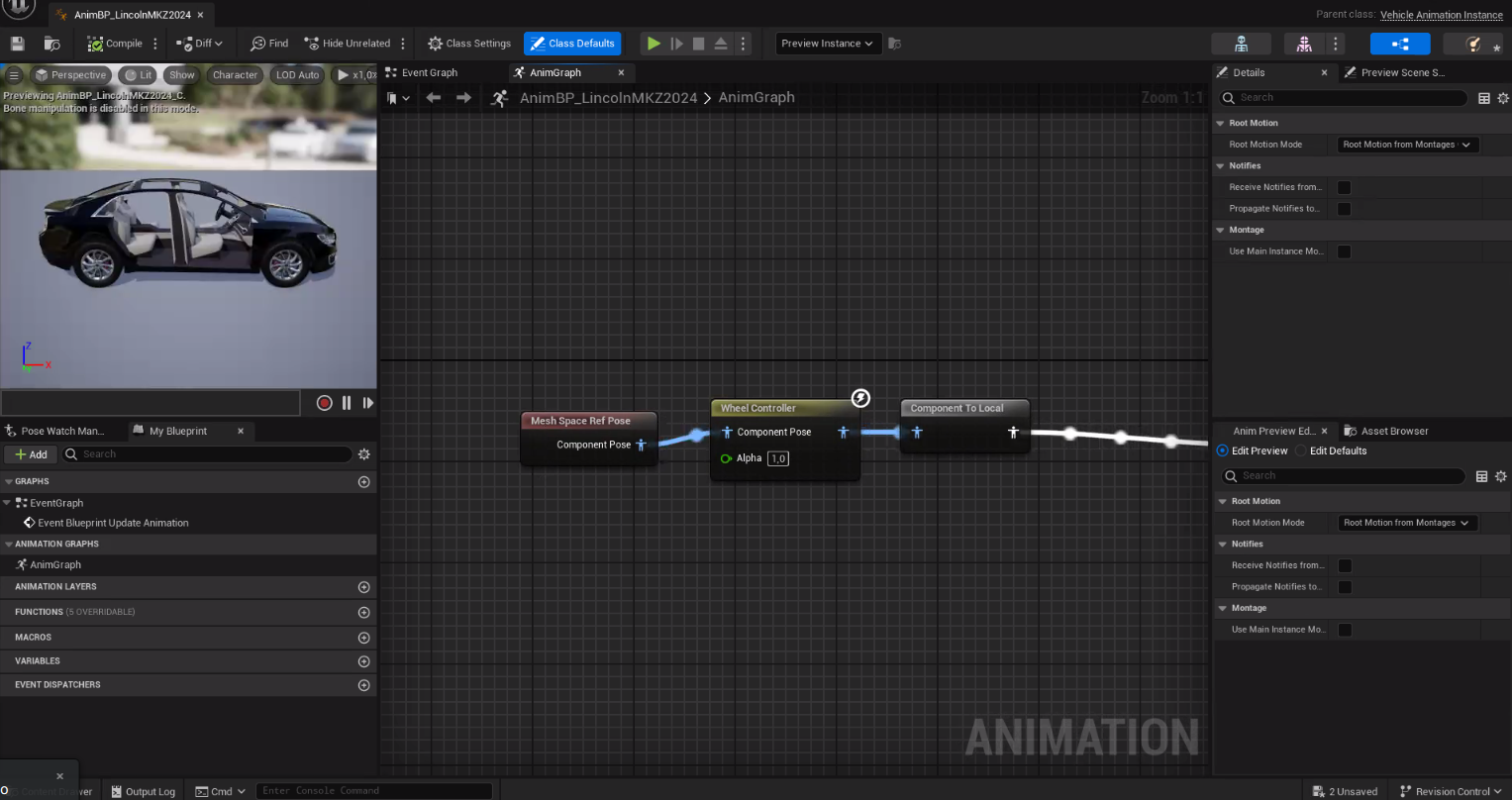Click the Stop simulation icon
The width and height of the screenshot is (1512, 800).
coord(698,44)
